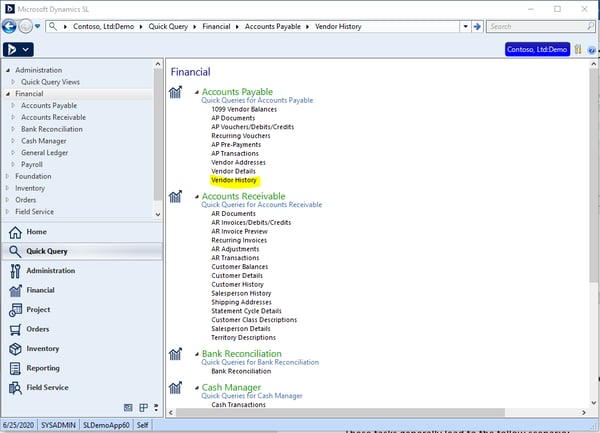
Task: Click the greyed Forward navigation button
Action: coord(26,26)
